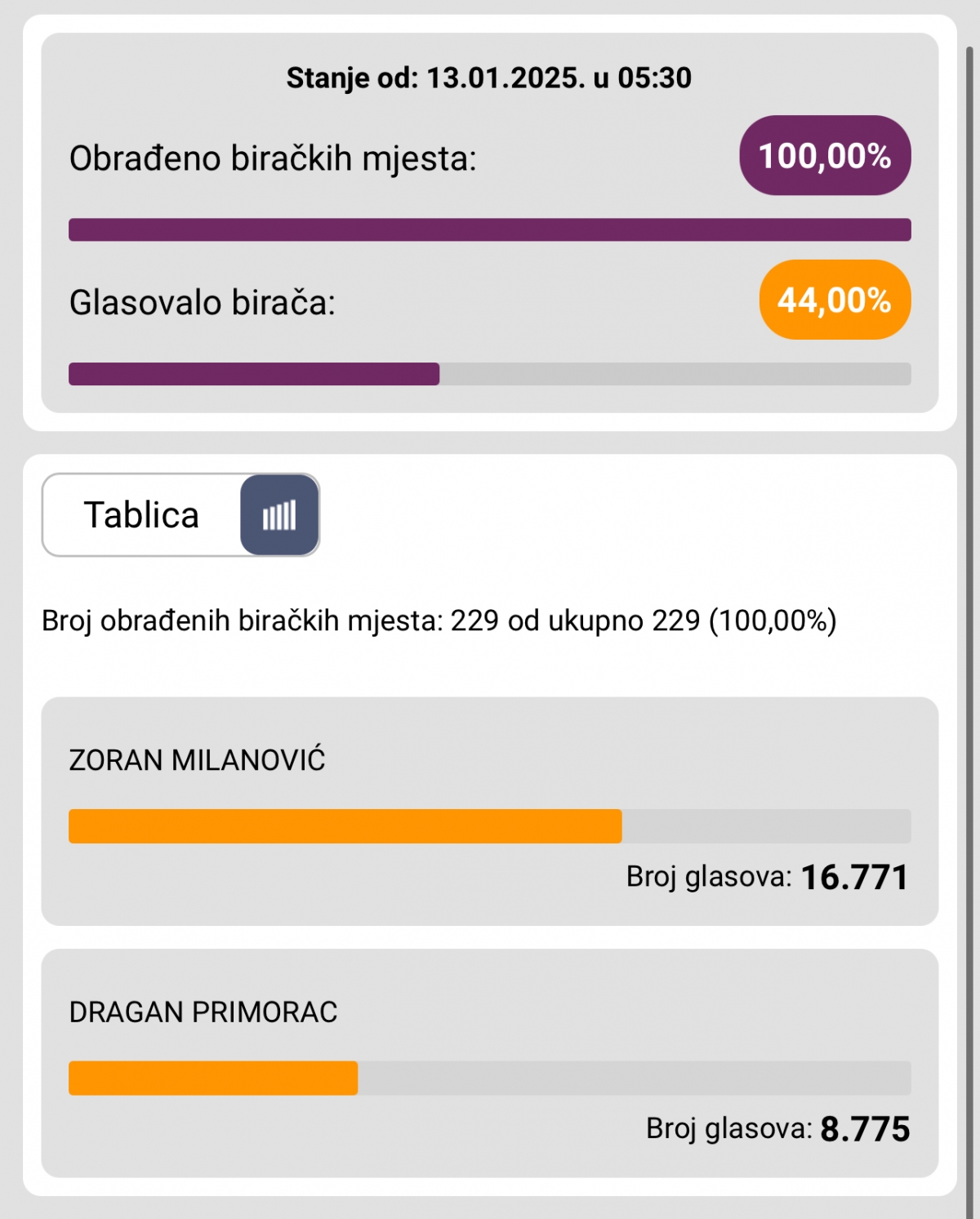The height and width of the screenshot is (1219, 980).
Task: Click unfilled part of Primorac's vote bar
Action: [634, 1078]
